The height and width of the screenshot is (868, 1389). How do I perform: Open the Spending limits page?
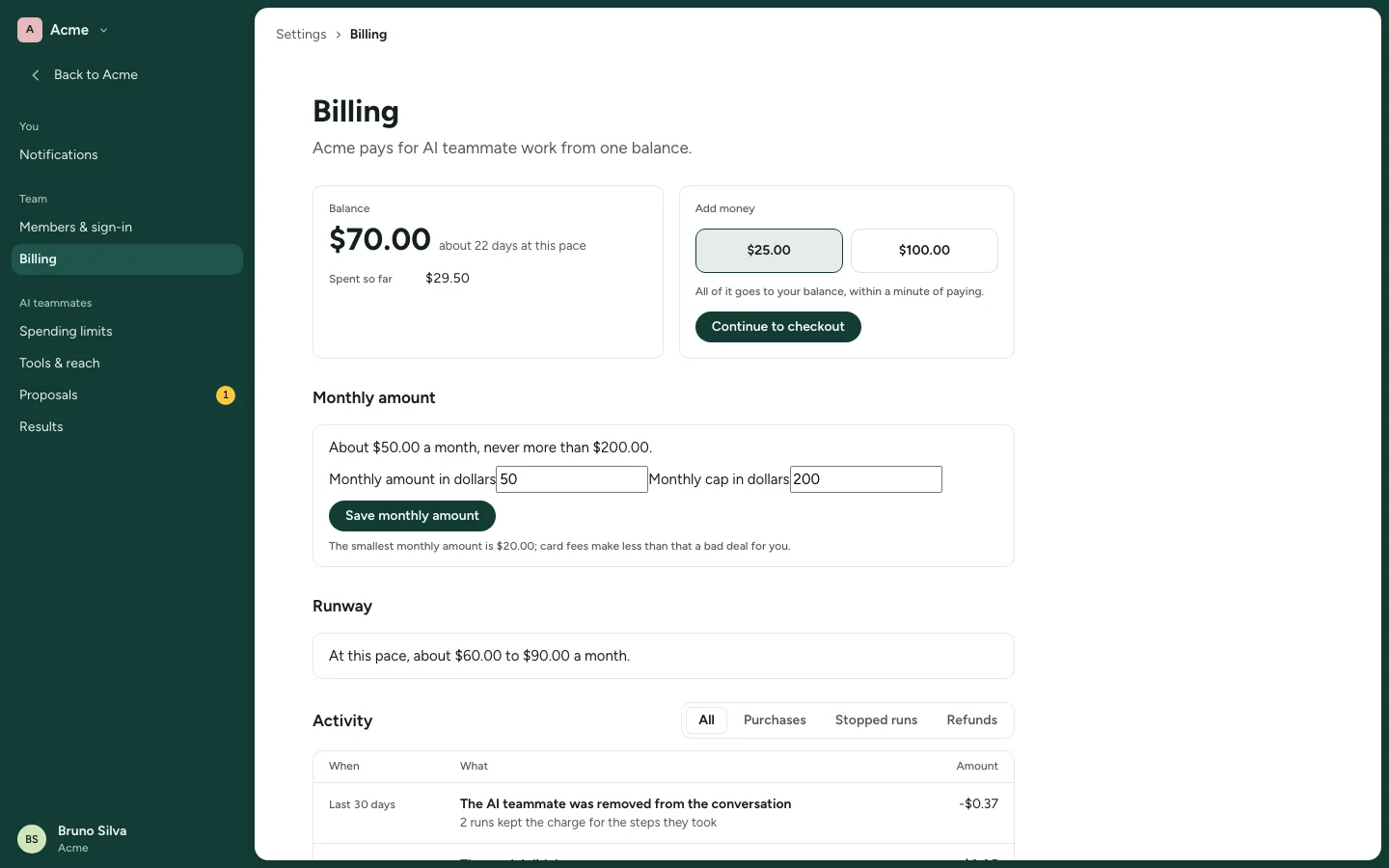point(126,332)
